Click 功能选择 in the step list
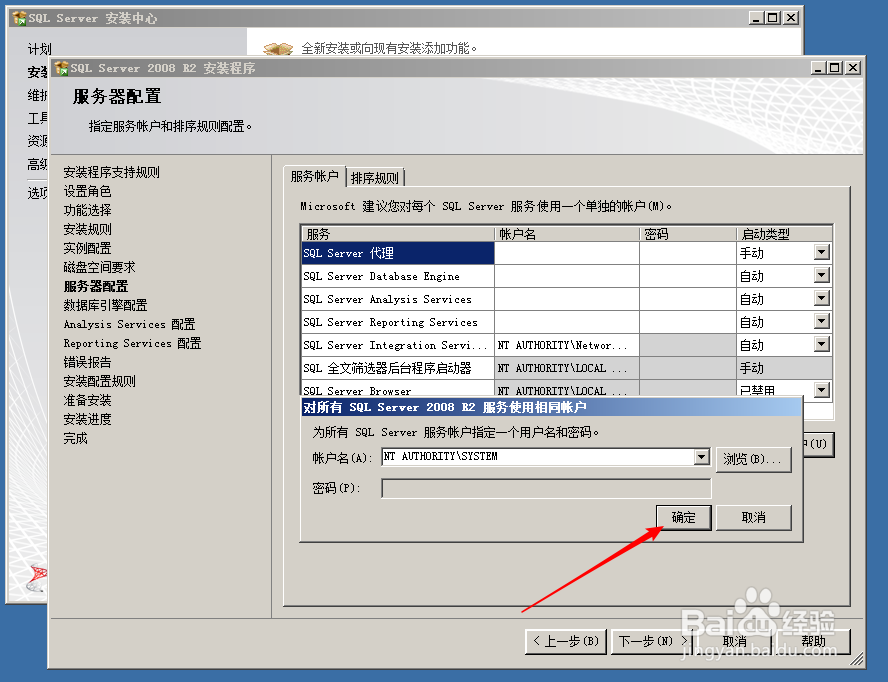Screen dimensions: 888x682 click(x=87, y=210)
